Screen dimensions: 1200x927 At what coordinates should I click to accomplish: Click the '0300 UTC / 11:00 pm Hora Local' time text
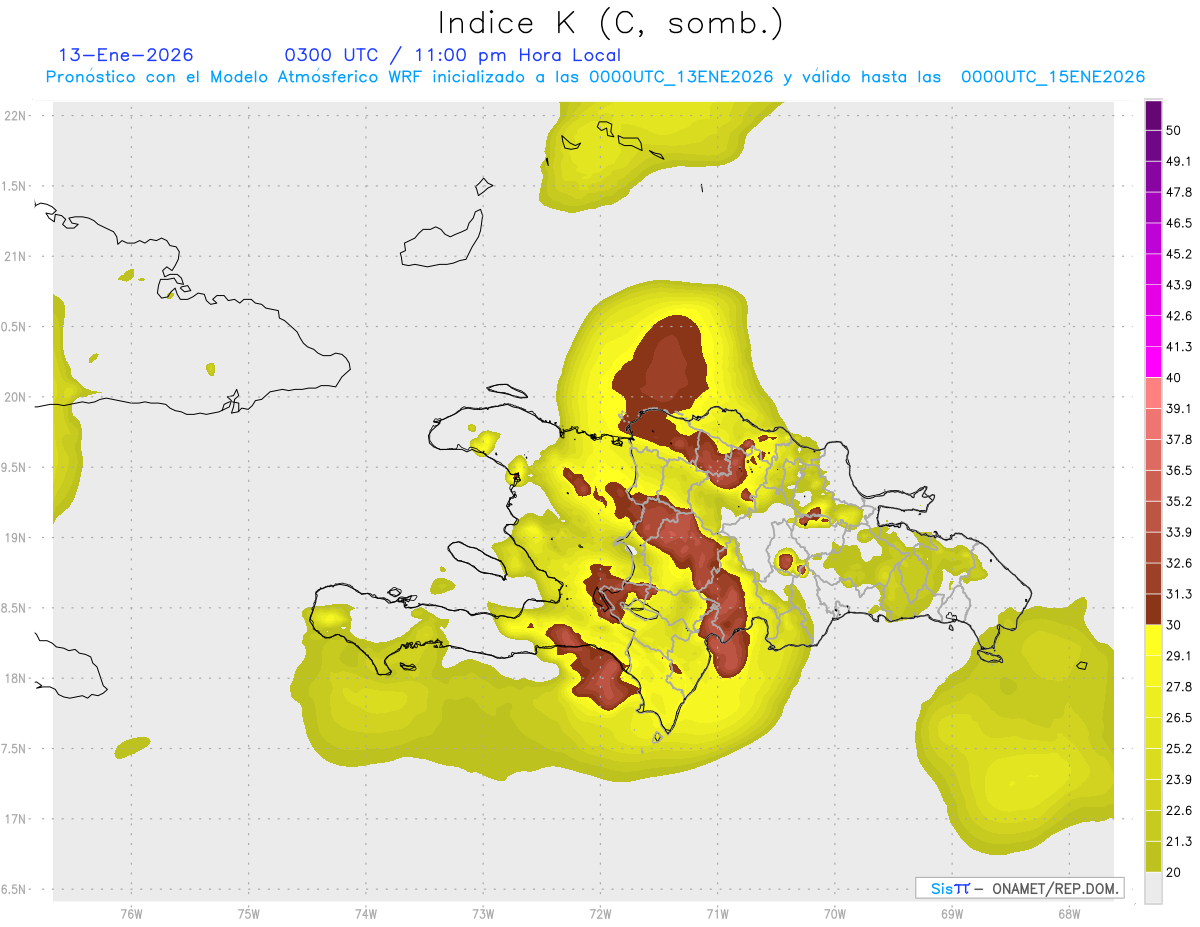click(x=453, y=55)
